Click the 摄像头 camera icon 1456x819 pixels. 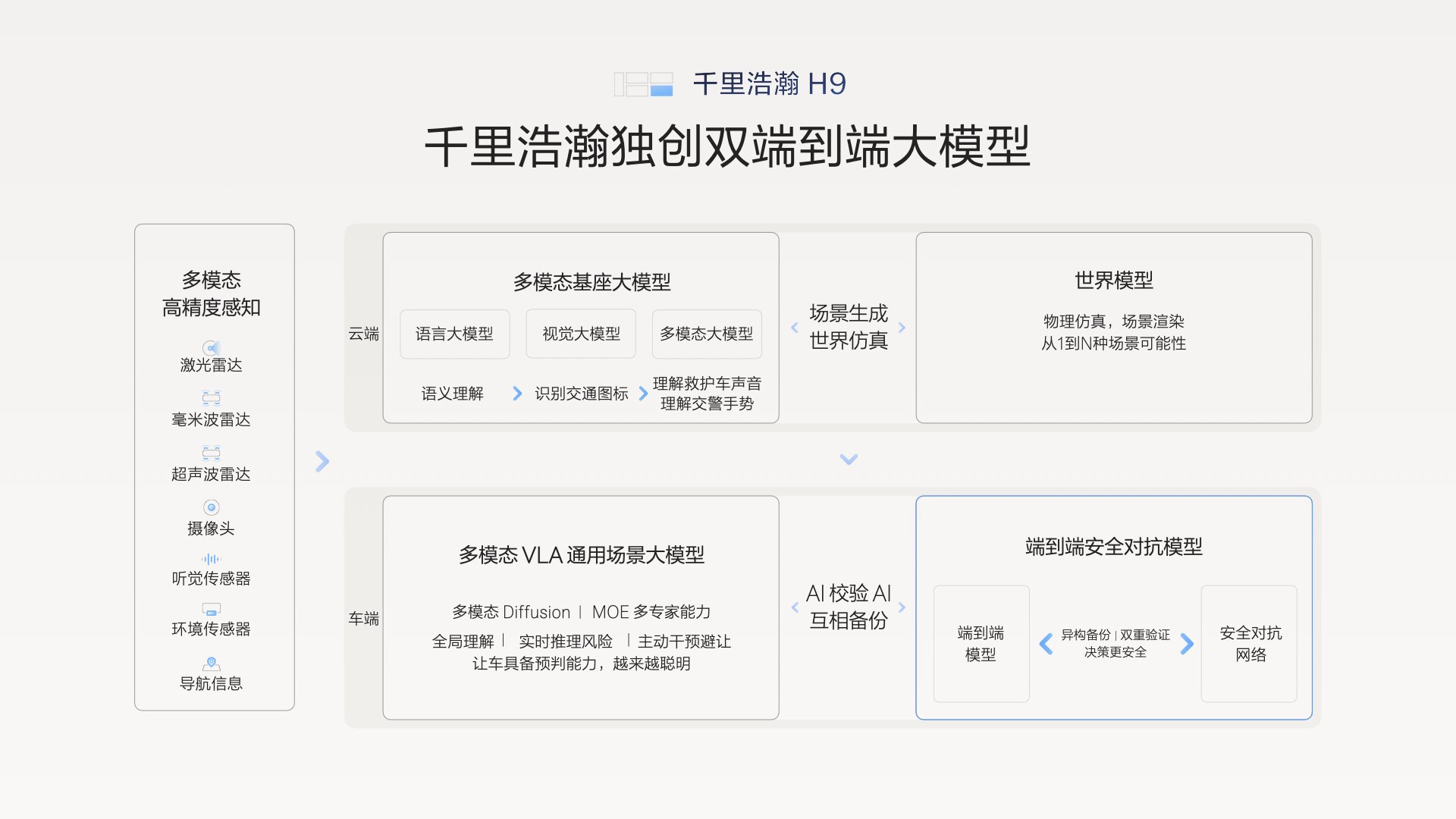click(x=211, y=507)
